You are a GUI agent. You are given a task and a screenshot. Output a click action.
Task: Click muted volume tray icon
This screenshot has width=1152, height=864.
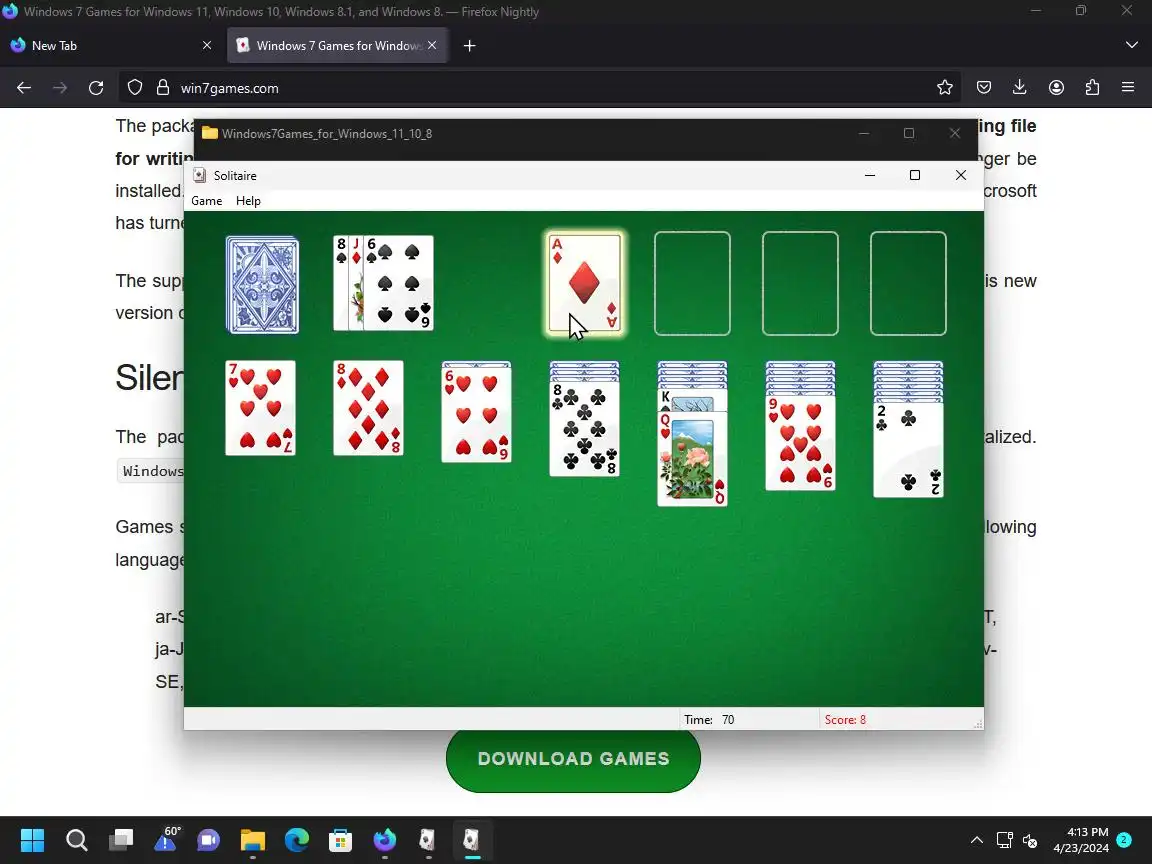pyautogui.click(x=1030, y=840)
